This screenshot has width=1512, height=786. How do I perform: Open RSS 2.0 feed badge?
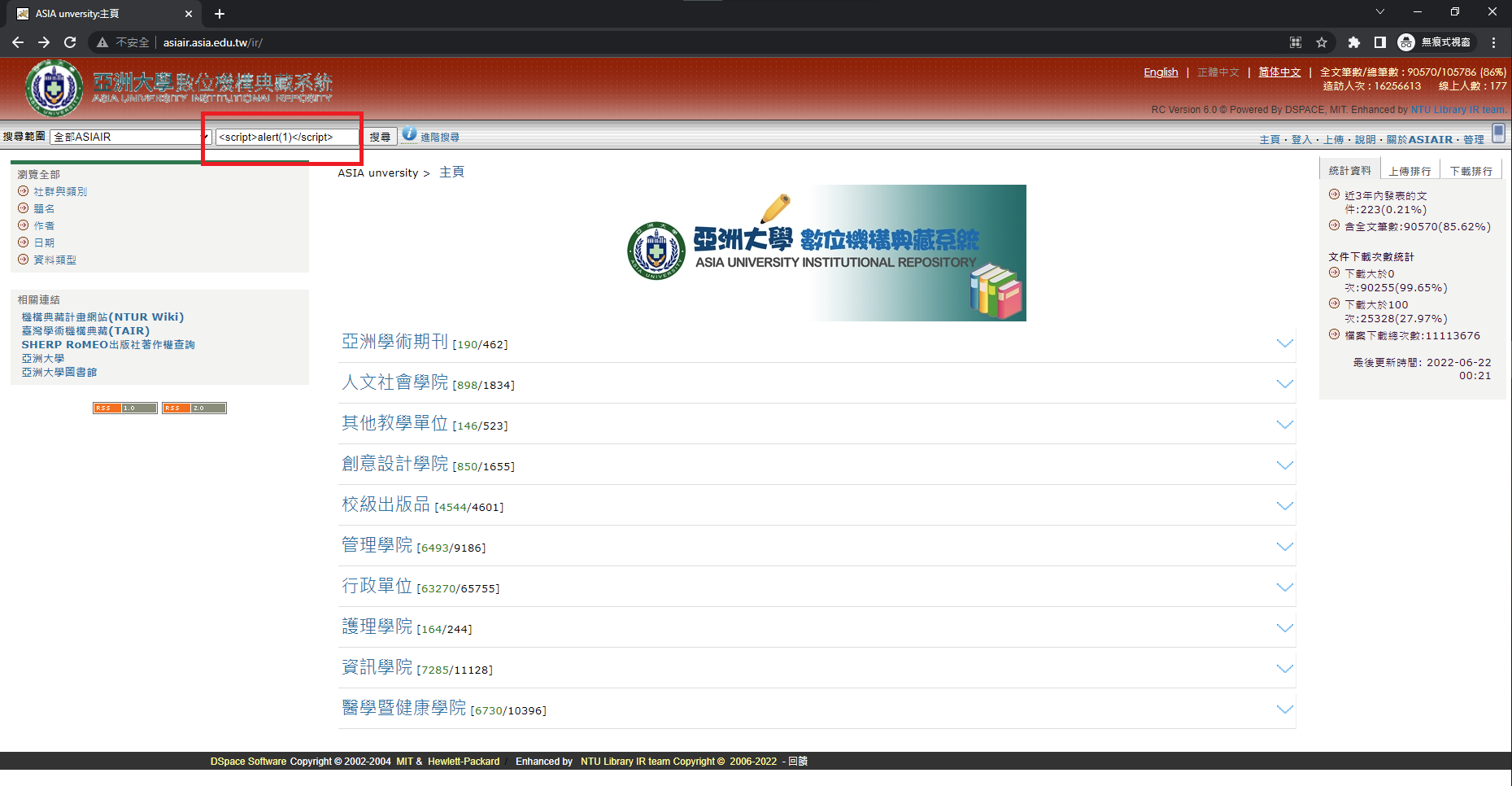(x=194, y=408)
